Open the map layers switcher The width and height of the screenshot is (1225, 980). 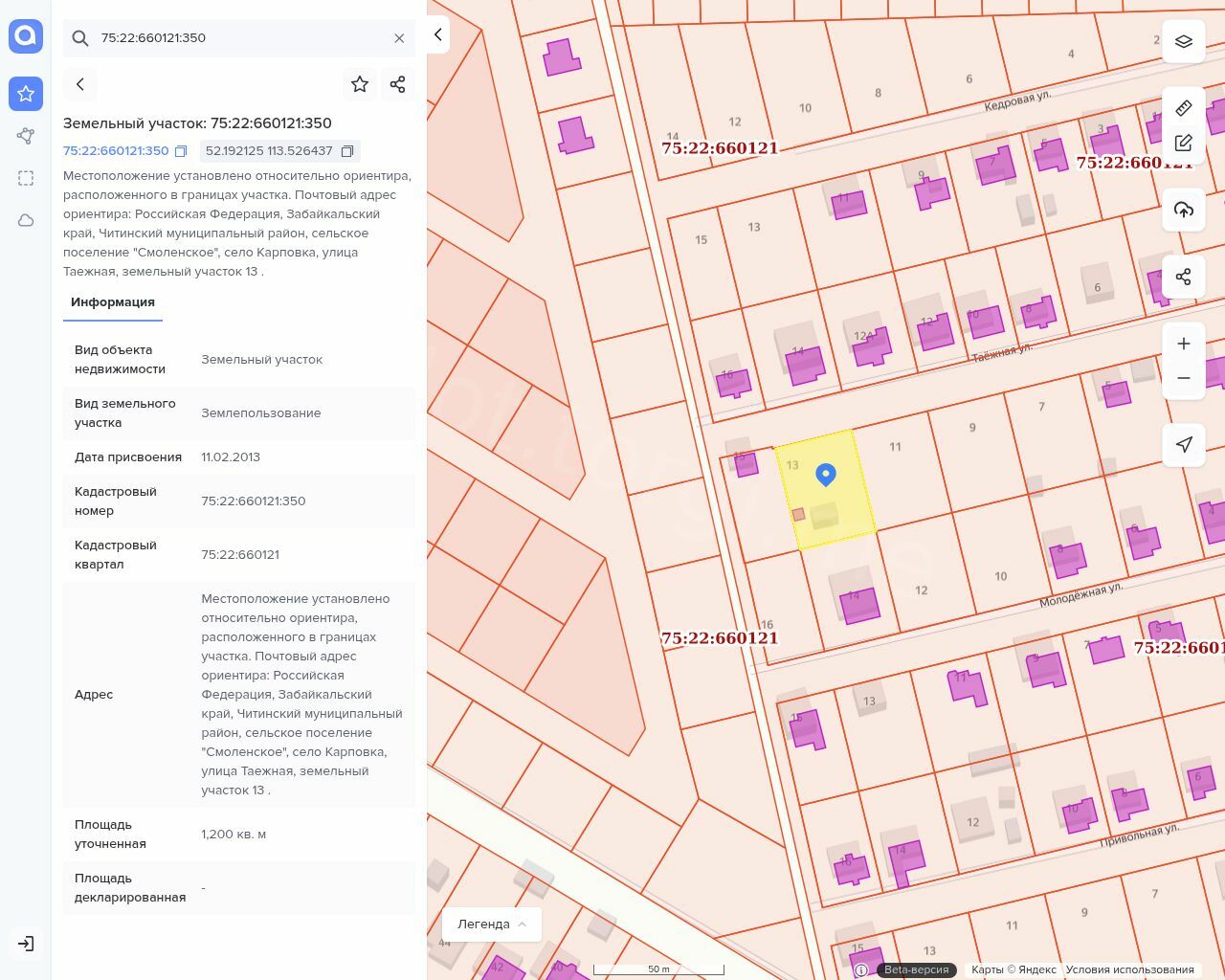(1184, 41)
